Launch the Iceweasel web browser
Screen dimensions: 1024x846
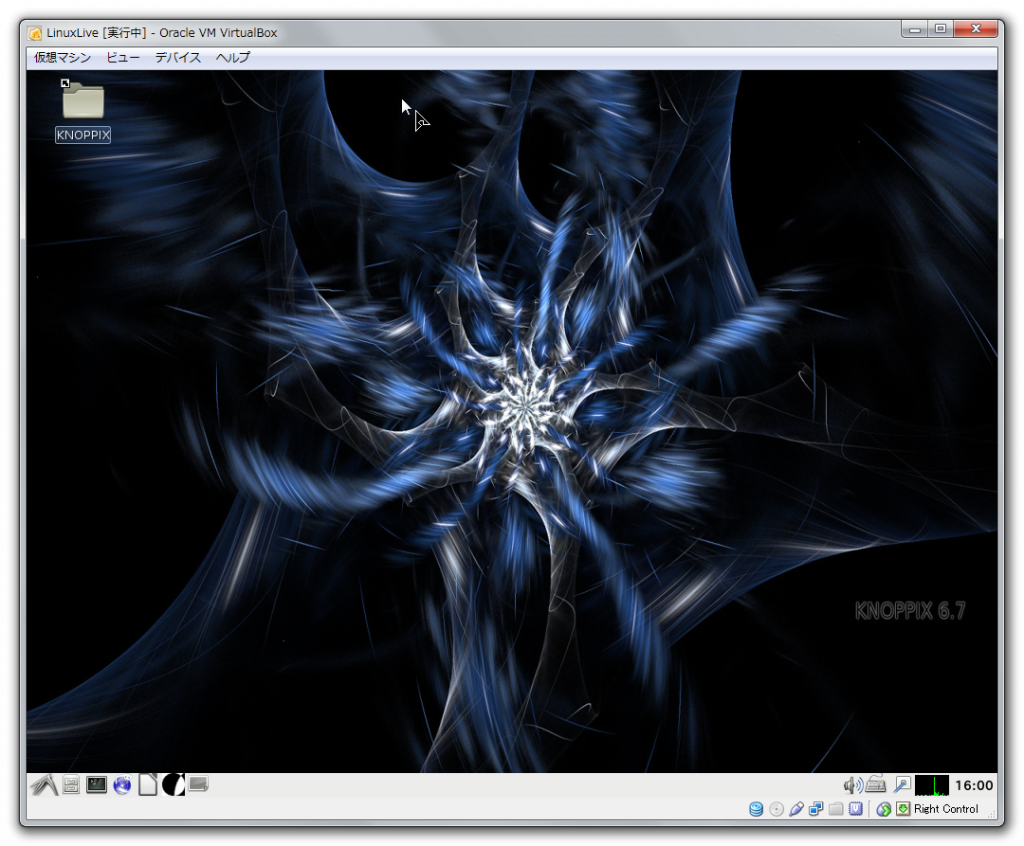pyautogui.click(x=122, y=785)
